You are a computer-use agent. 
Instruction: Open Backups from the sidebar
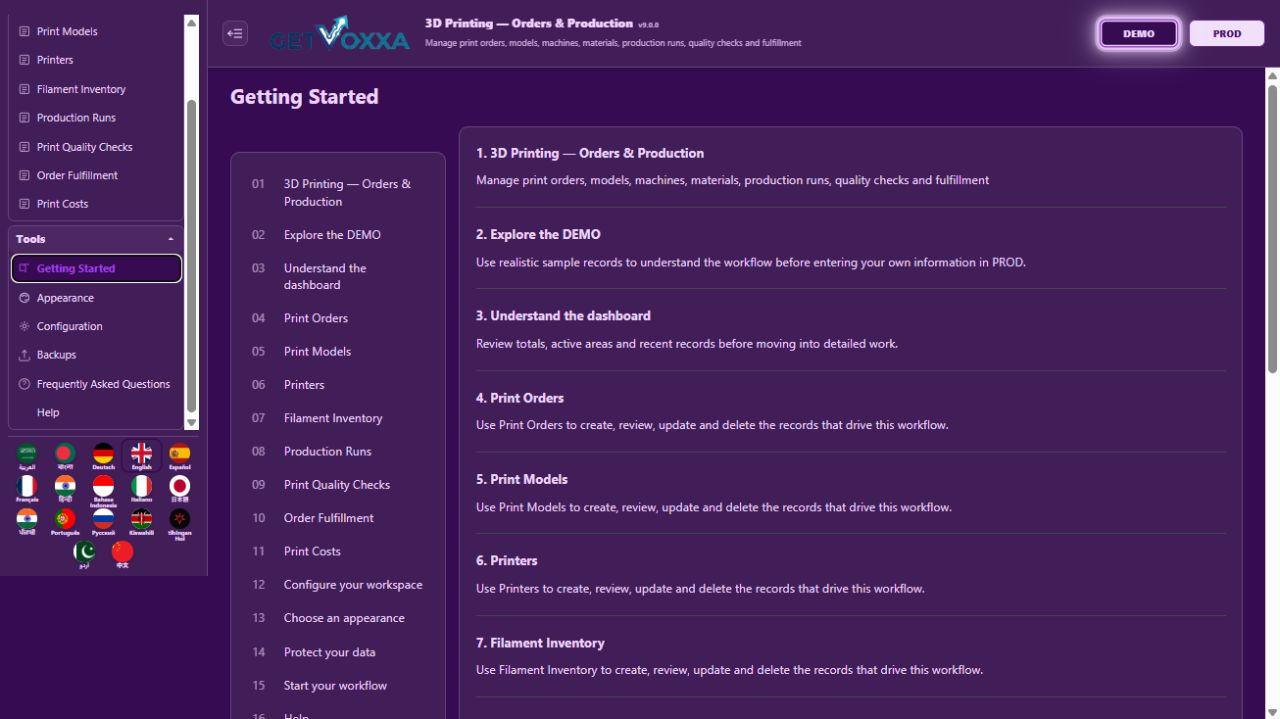pos(96,355)
